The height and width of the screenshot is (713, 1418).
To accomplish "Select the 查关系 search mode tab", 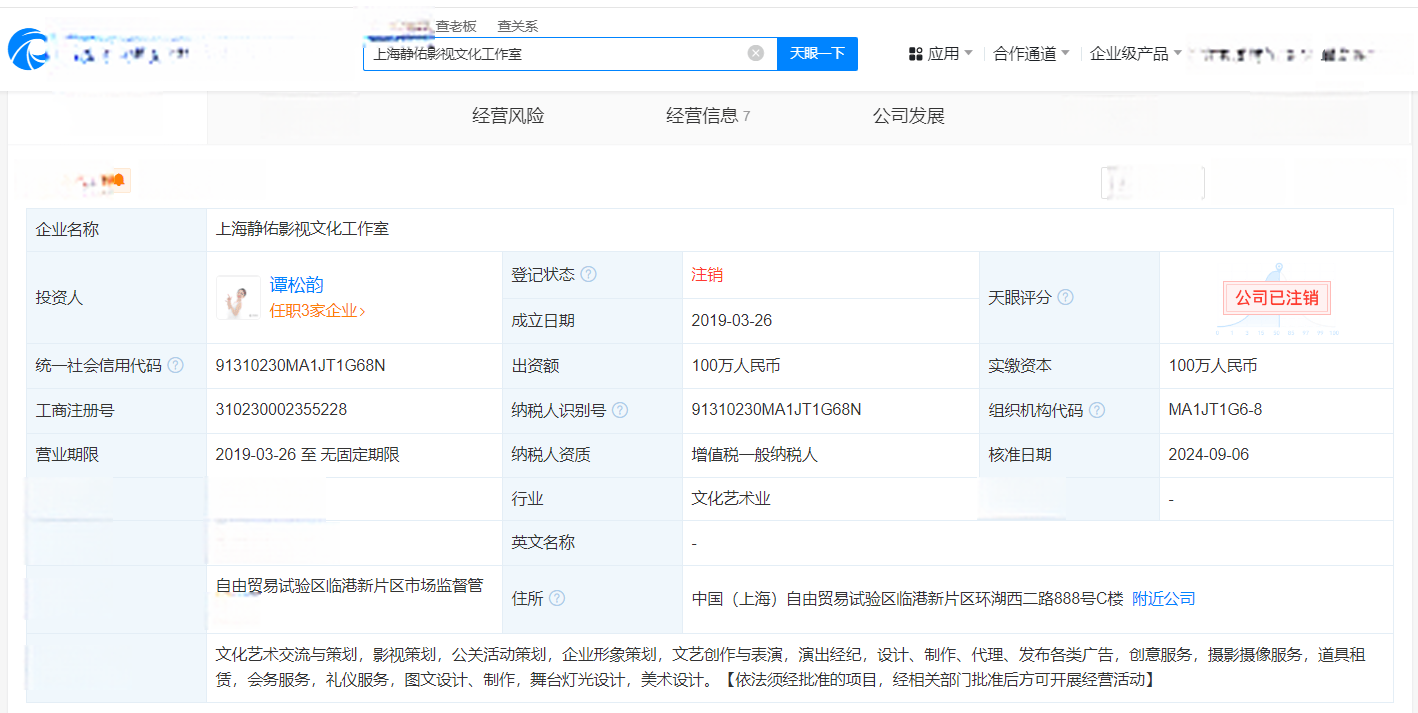I will (x=518, y=26).
